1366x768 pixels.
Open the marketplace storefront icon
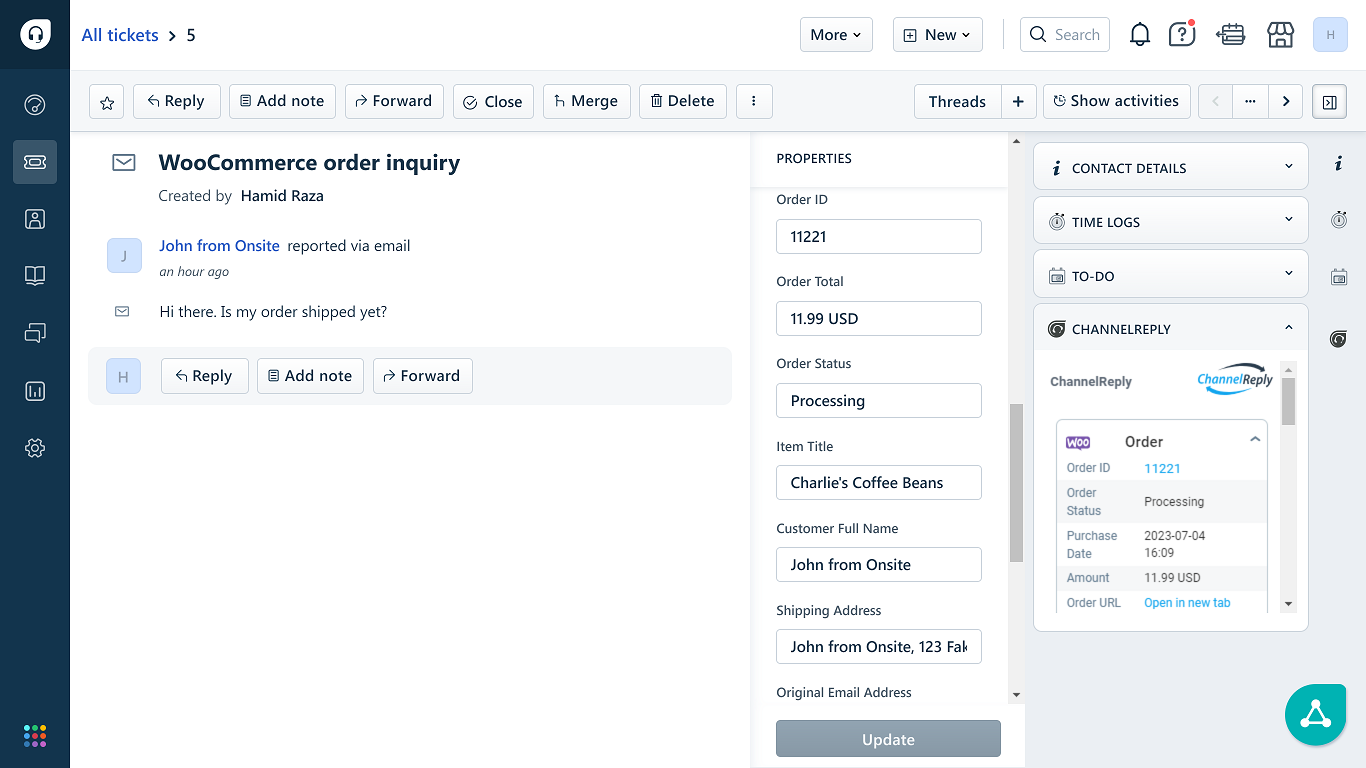(1281, 35)
